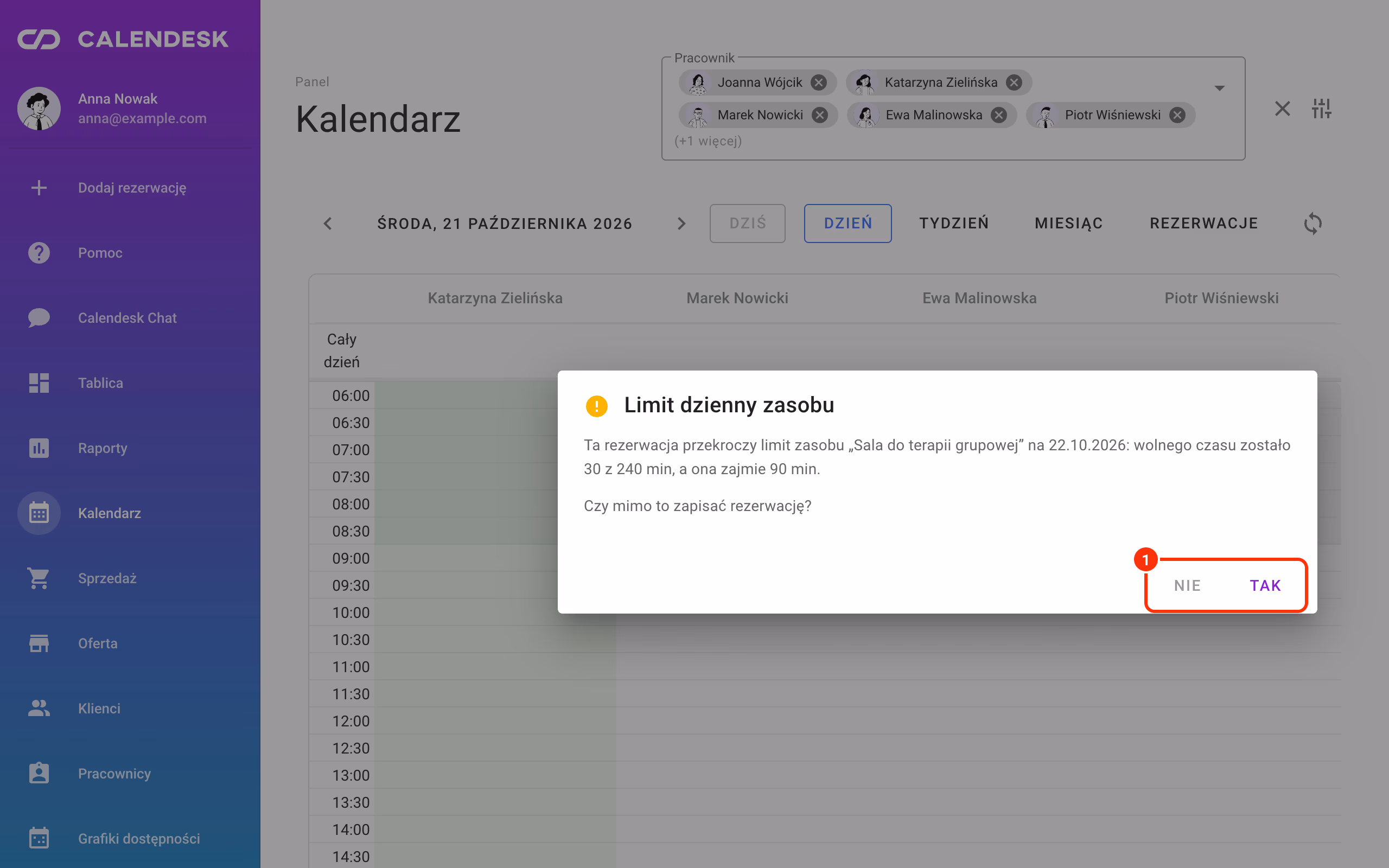Click the Pomoc question mark icon
This screenshot has height=868, width=1389.
coord(39,253)
